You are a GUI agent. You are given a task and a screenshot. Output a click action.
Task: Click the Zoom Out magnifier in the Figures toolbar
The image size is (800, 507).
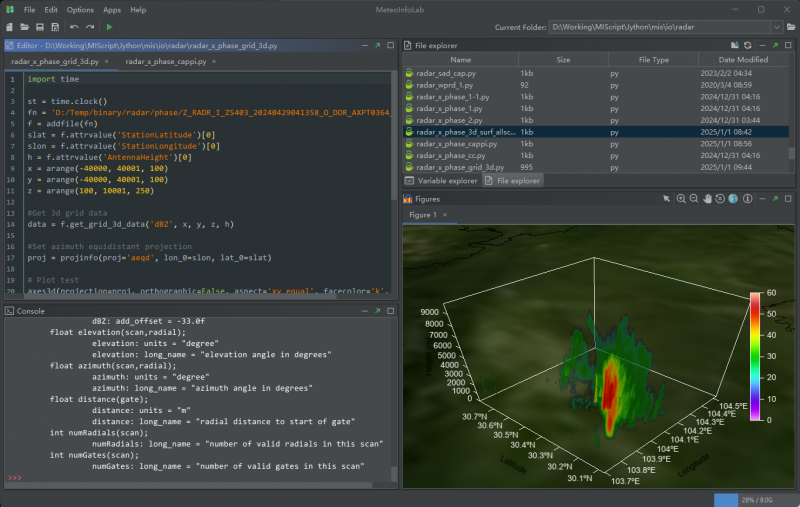[694, 199]
